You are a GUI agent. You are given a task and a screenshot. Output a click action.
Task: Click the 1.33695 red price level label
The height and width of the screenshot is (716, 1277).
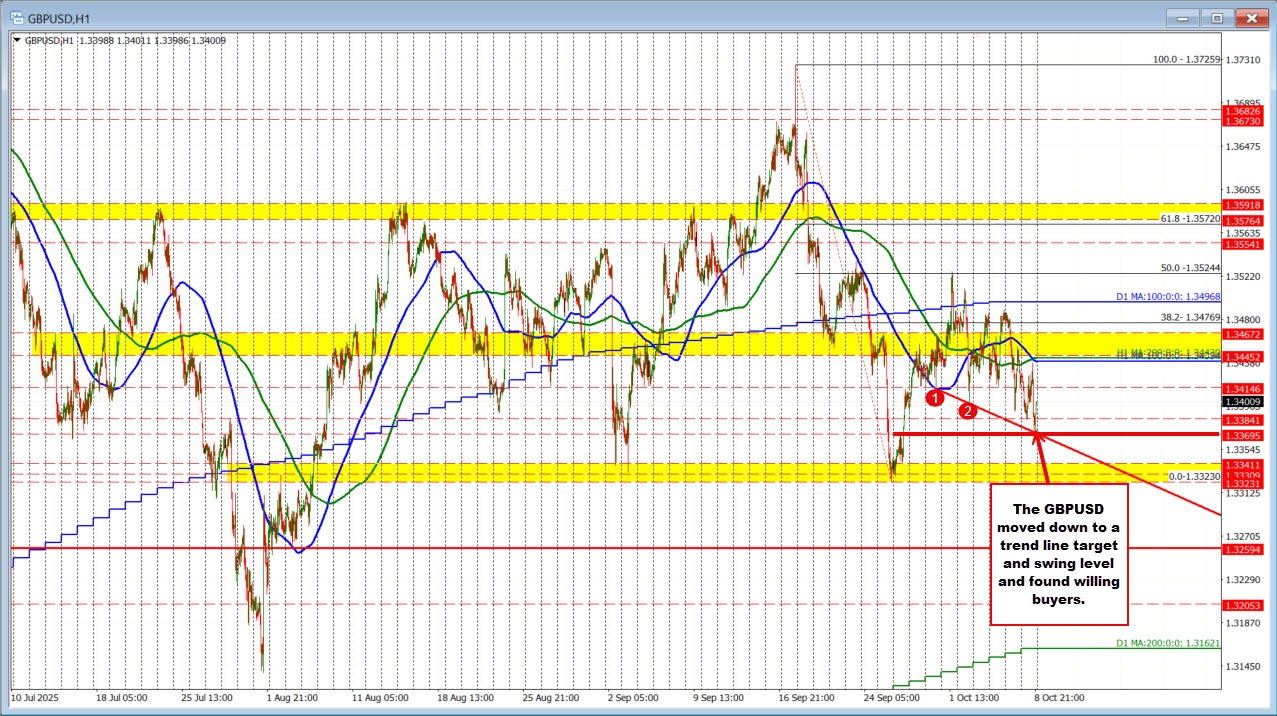(x=1243, y=435)
